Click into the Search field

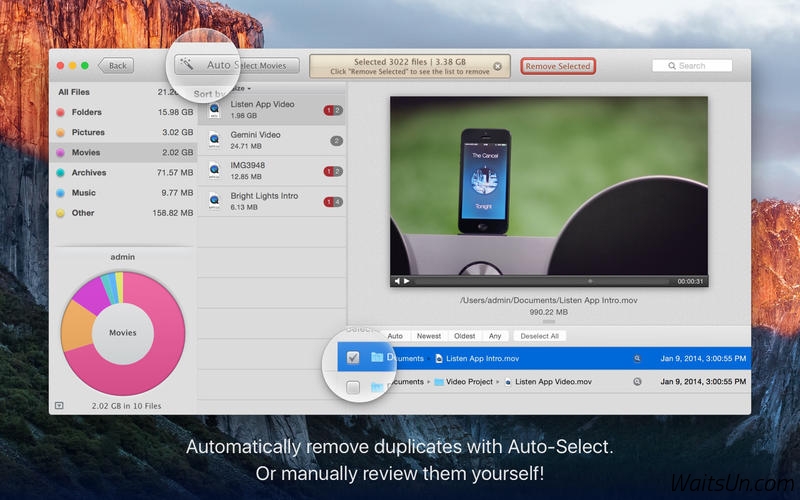click(692, 66)
